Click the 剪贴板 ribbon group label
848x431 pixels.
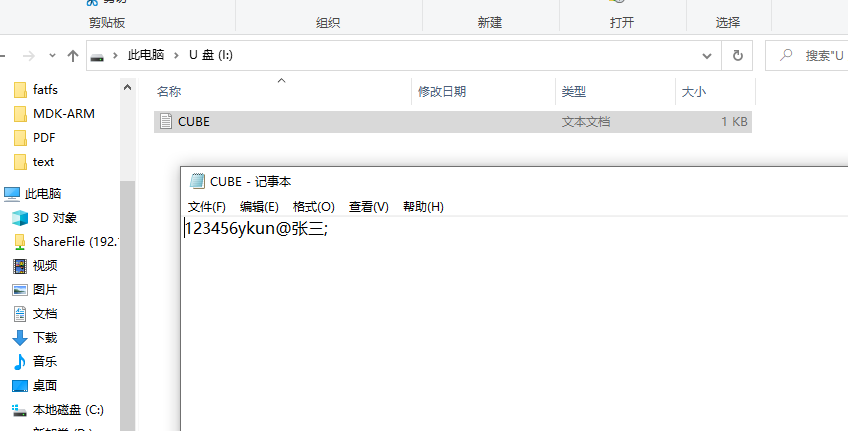click(x=107, y=23)
